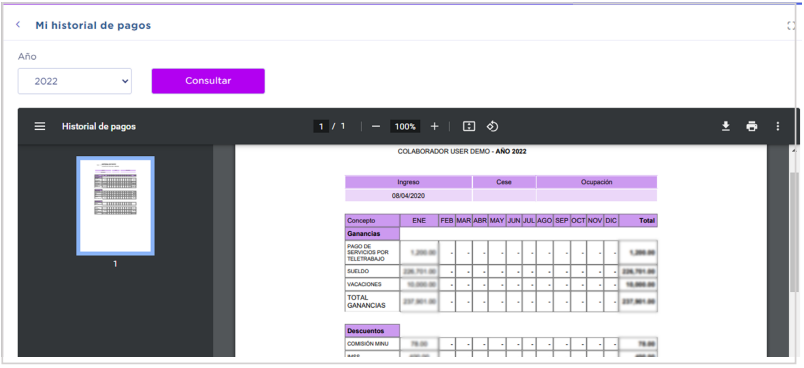Viewport: 804px width, 368px height.
Task: Click the COMISIÓN MINU row label
Action: tap(372, 343)
